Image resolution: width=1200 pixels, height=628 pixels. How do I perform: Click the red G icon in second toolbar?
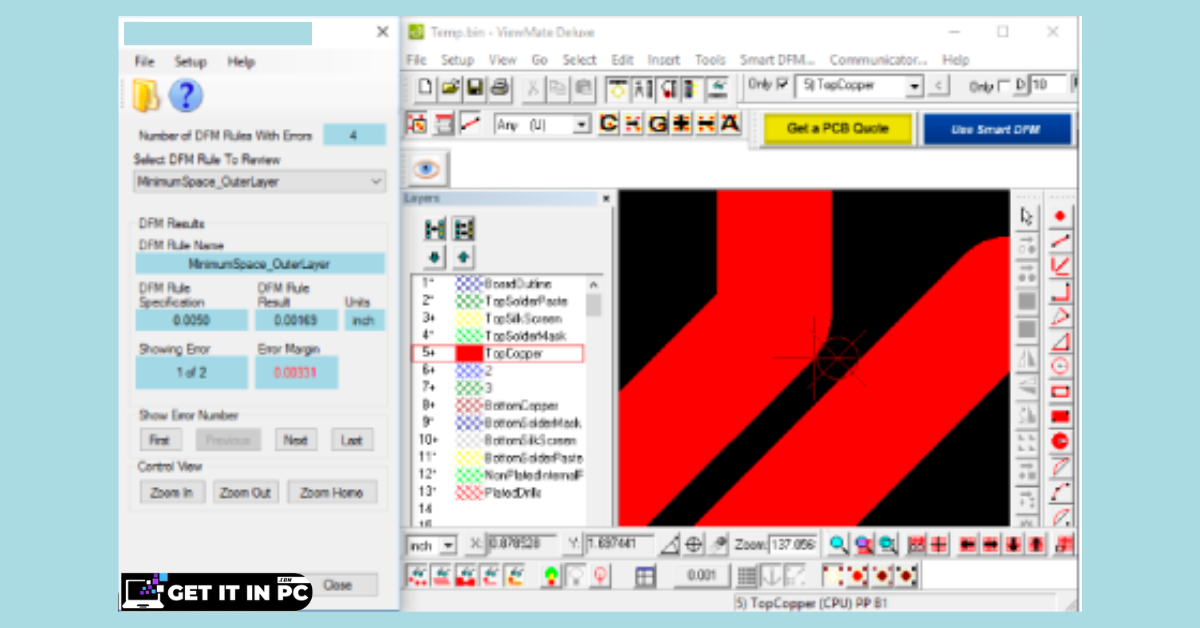(657, 125)
